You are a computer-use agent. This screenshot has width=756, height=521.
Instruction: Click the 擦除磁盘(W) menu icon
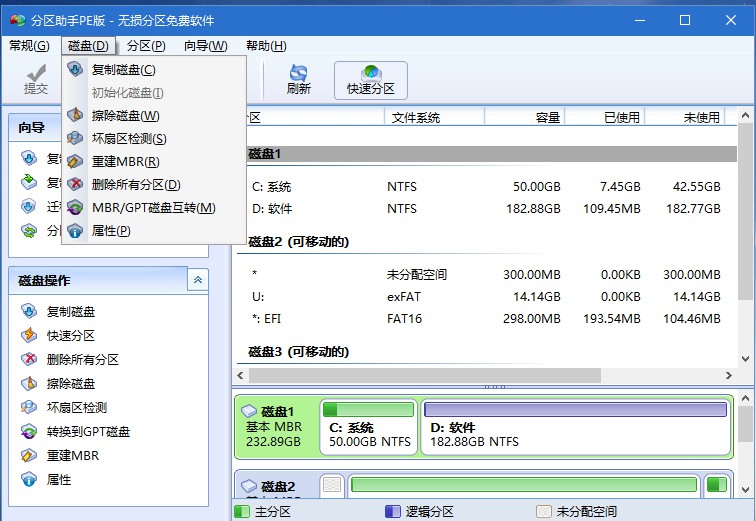pyautogui.click(x=75, y=115)
